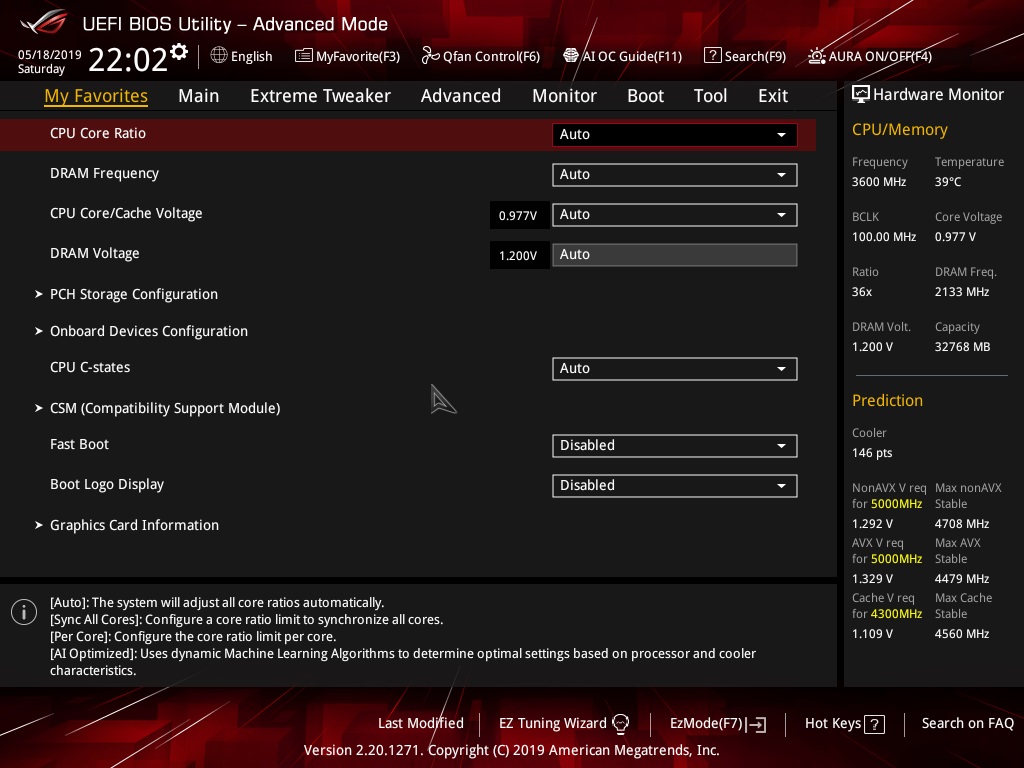Click the CPU Core Ratio label
This screenshot has height=768, width=1024.
(x=98, y=133)
